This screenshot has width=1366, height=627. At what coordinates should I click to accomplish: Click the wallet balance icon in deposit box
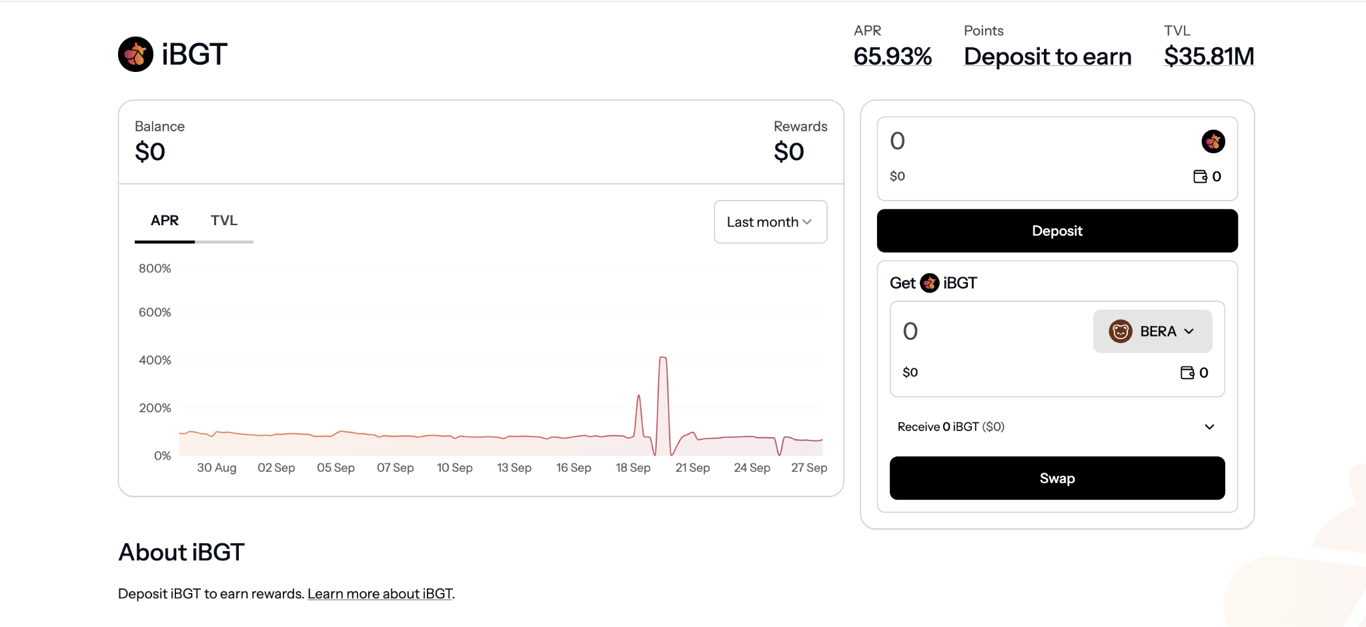tap(1200, 177)
